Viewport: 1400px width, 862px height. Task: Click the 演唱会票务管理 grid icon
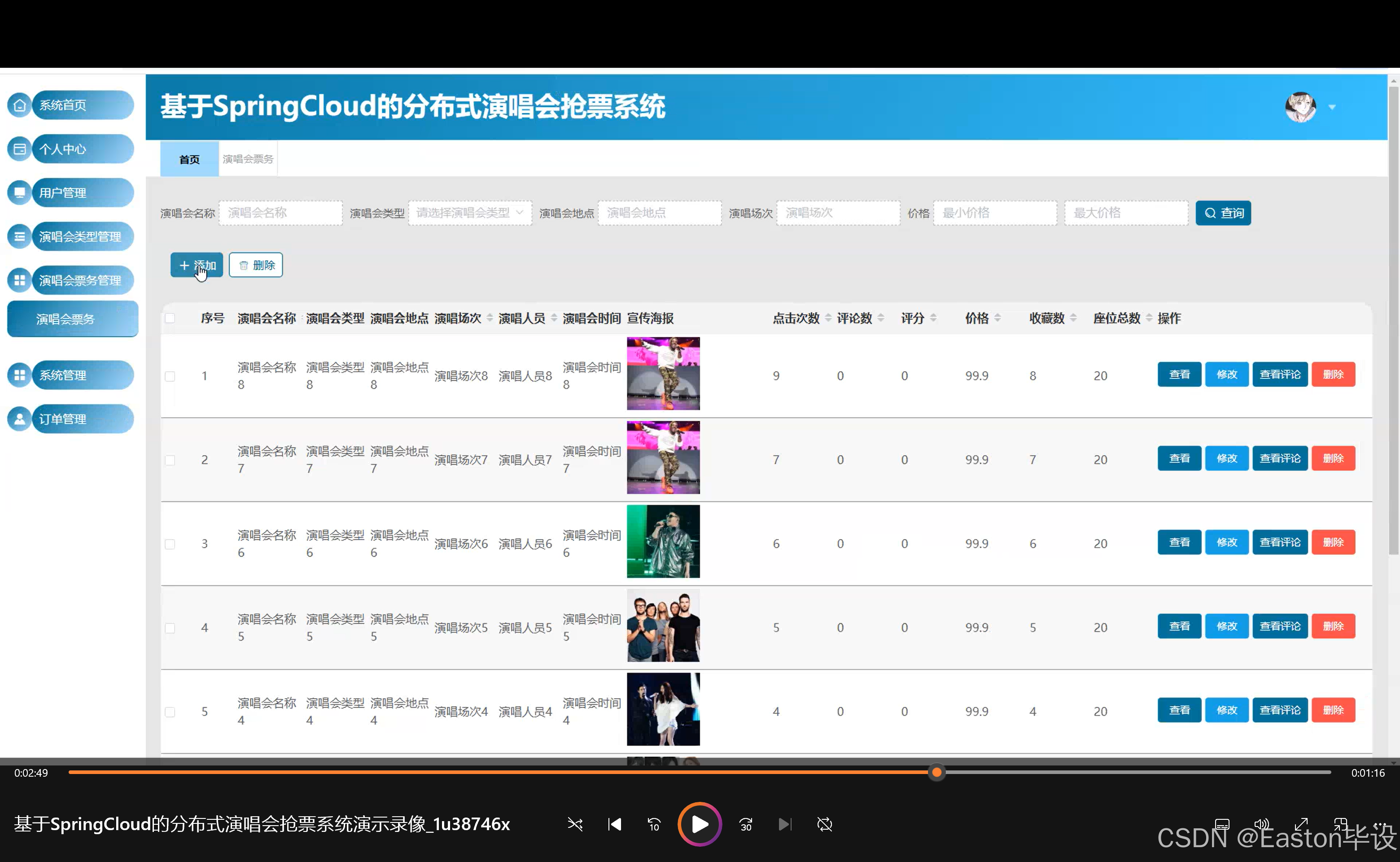(19, 281)
